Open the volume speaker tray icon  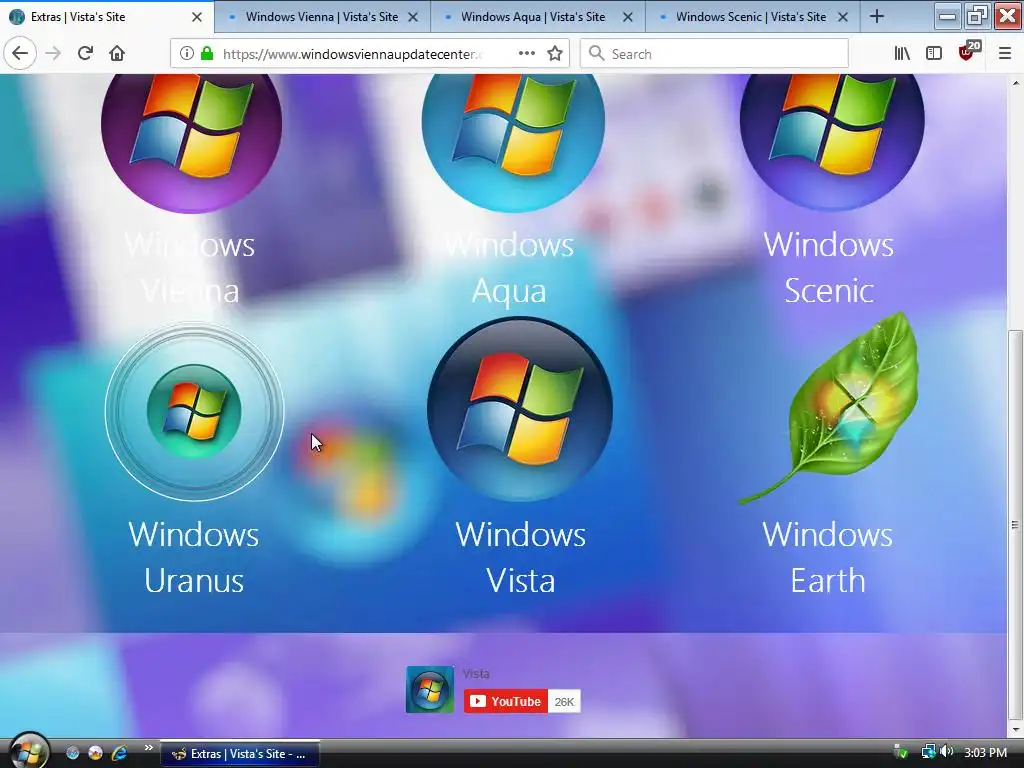tap(946, 752)
